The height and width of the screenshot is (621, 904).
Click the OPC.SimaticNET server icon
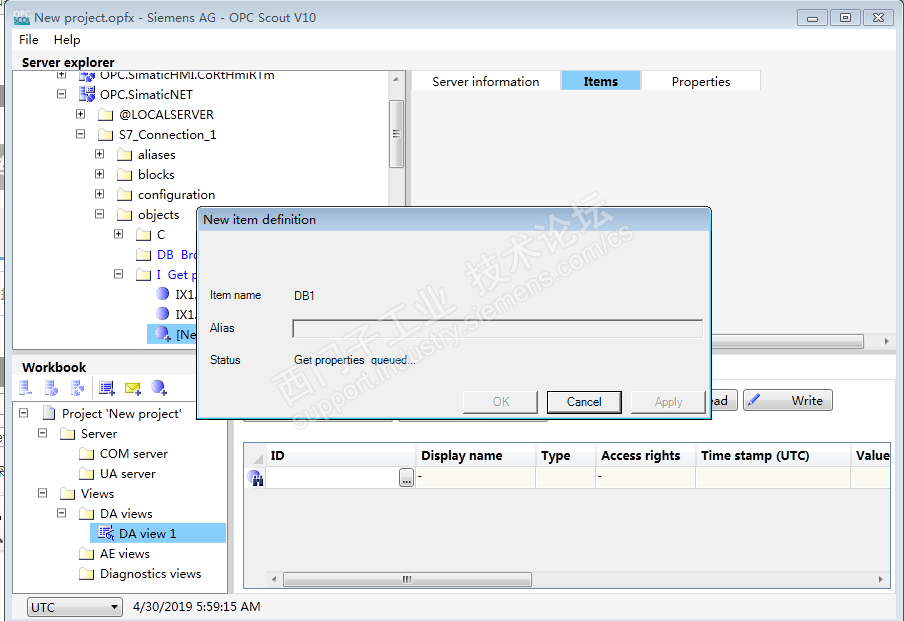(x=87, y=94)
